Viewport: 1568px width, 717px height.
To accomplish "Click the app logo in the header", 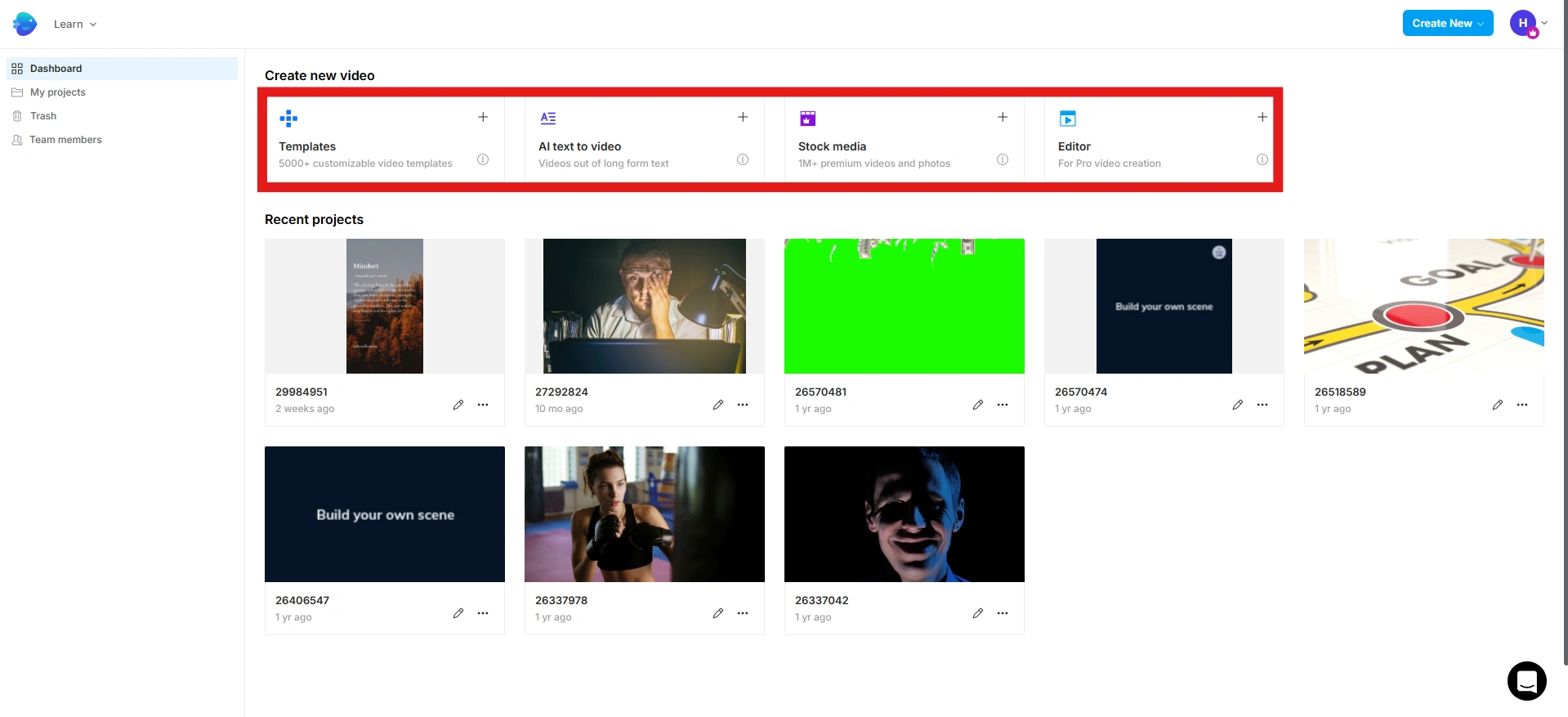I will (25, 24).
